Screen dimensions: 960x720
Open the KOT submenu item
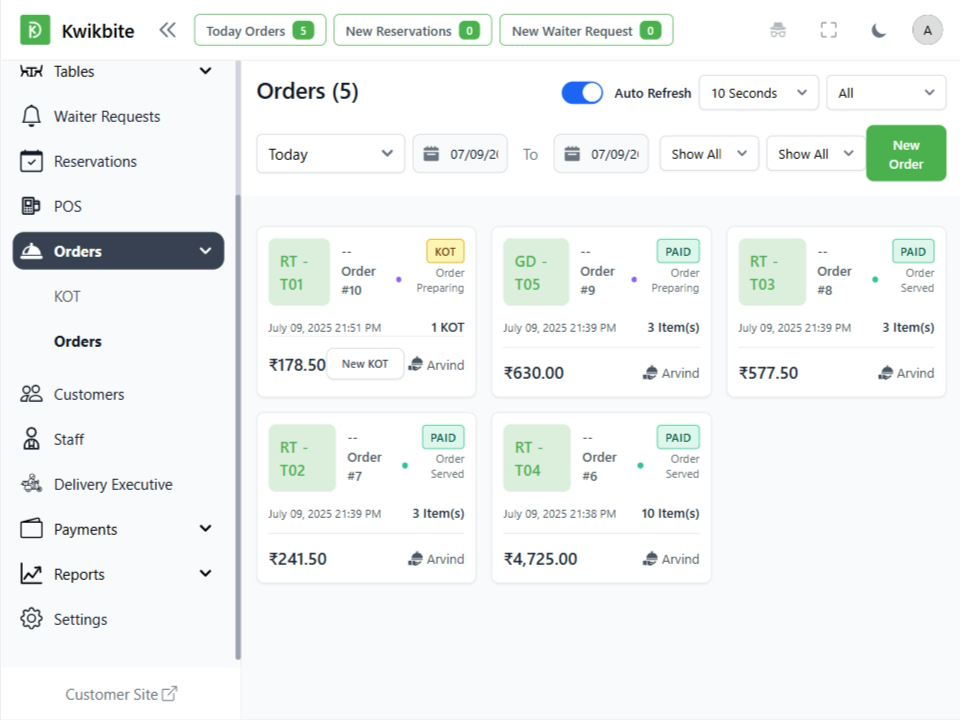(x=67, y=296)
